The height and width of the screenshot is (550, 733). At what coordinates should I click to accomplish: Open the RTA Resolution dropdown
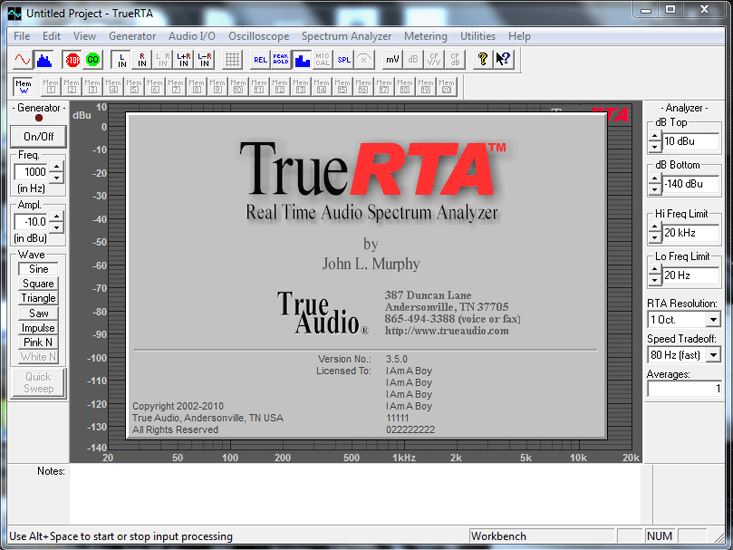[713, 320]
